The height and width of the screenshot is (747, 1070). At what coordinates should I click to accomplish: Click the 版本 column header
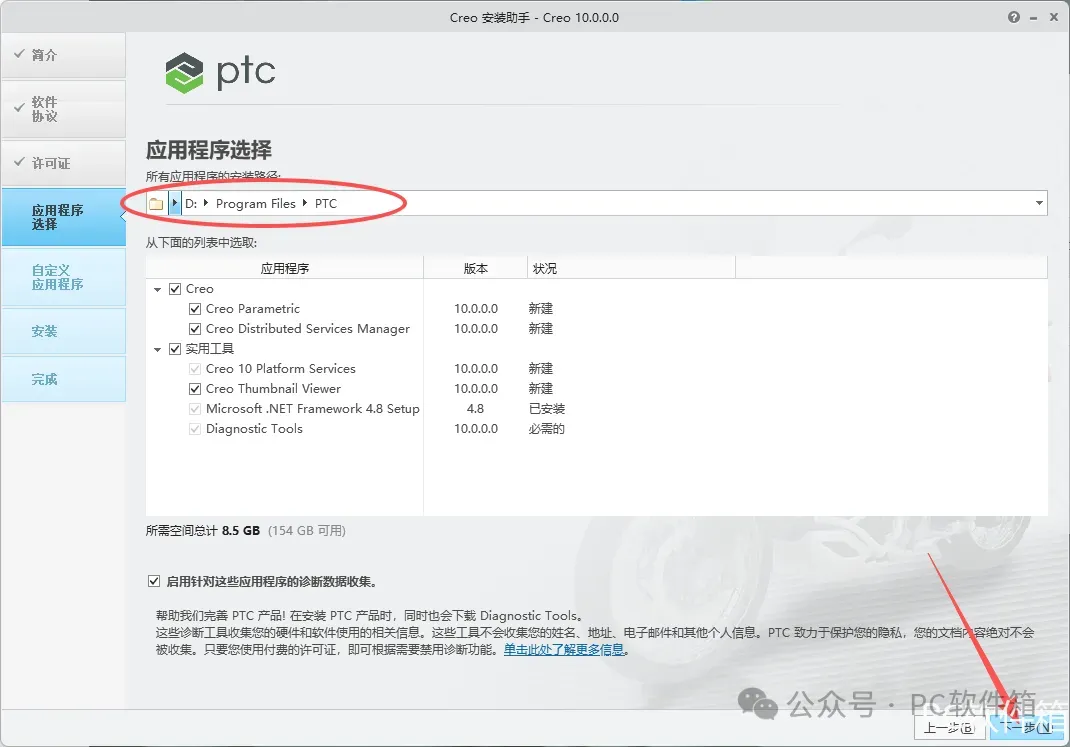click(476, 268)
